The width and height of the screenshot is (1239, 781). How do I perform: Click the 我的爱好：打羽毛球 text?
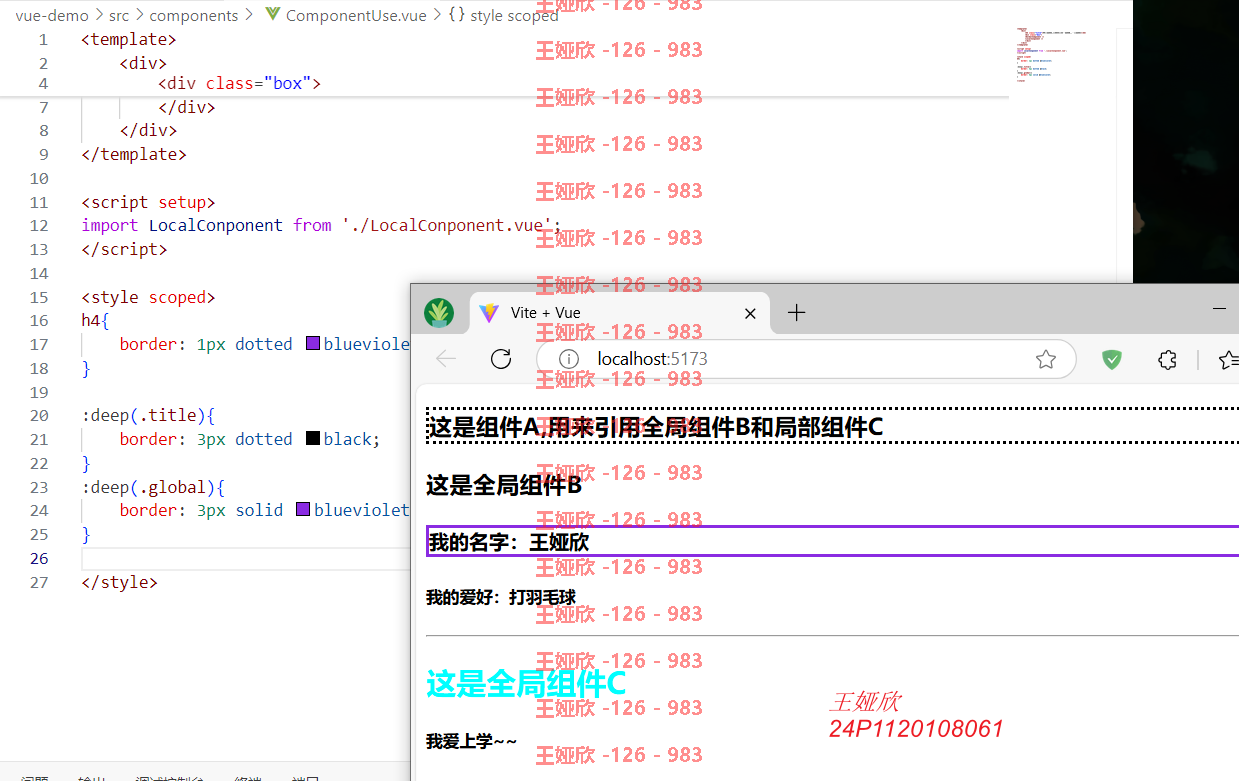(x=500, y=598)
